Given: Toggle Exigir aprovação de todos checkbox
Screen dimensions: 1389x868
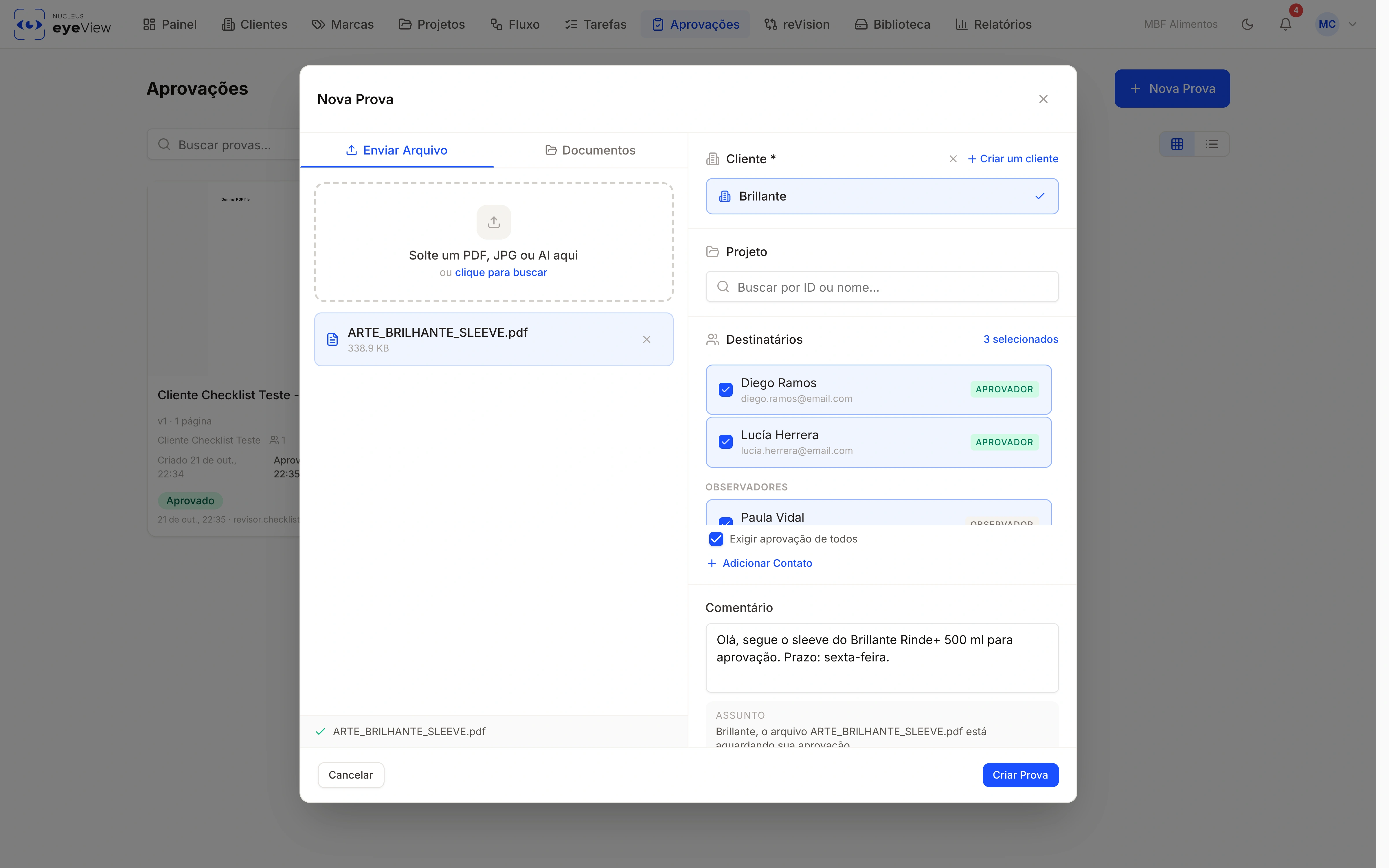Looking at the screenshot, I should tap(716, 538).
